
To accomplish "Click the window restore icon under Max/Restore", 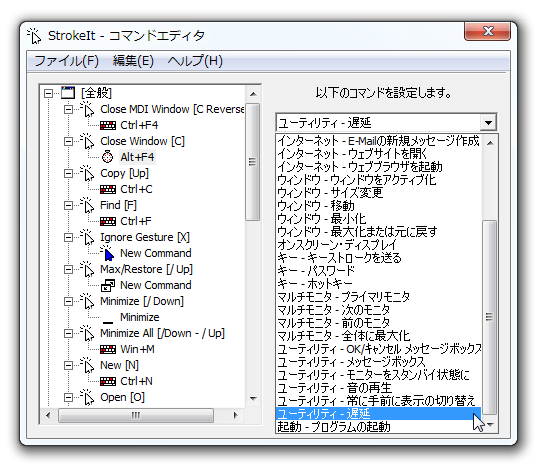I will 108,285.
